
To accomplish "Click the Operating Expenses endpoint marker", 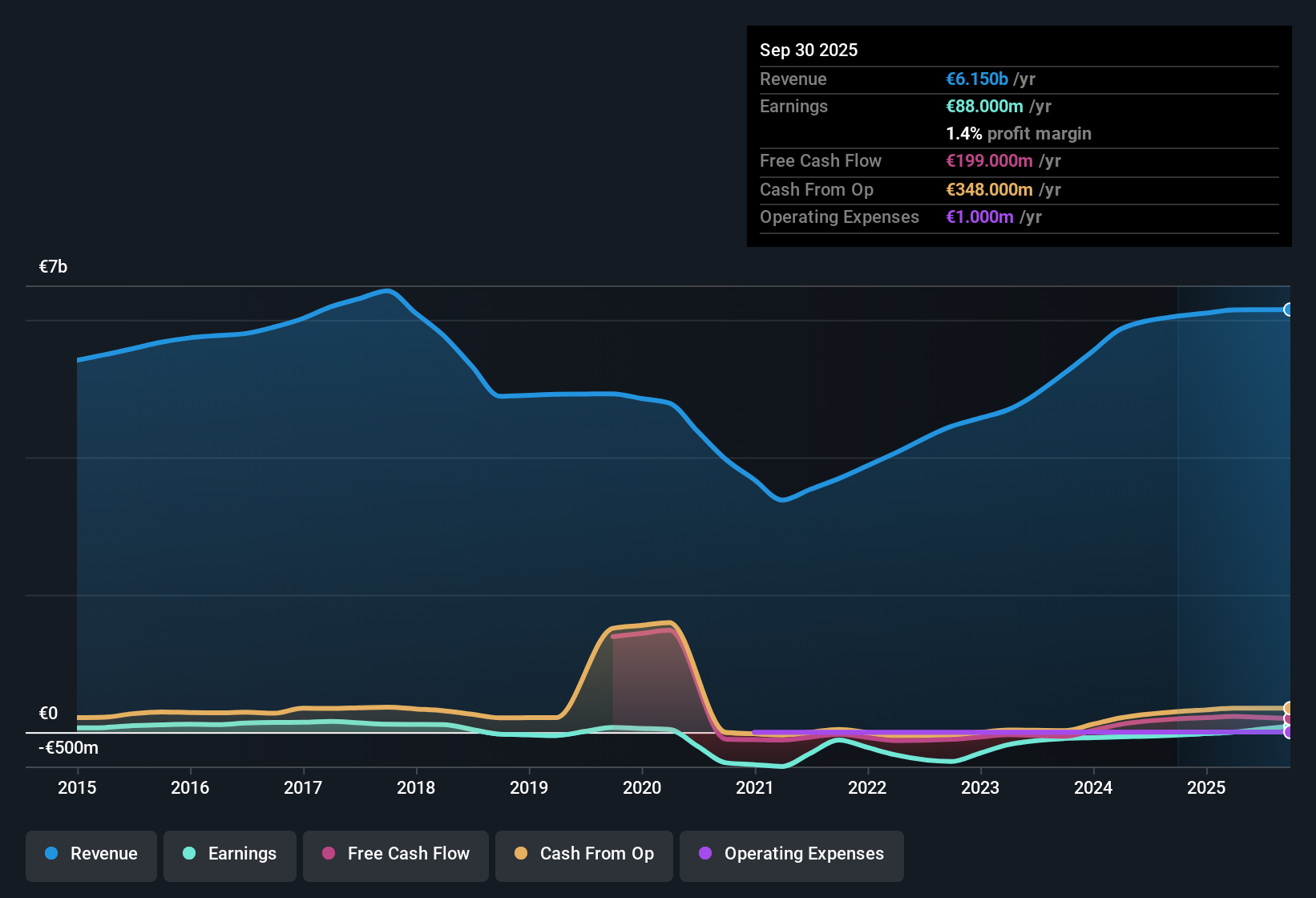I will tap(1289, 732).
